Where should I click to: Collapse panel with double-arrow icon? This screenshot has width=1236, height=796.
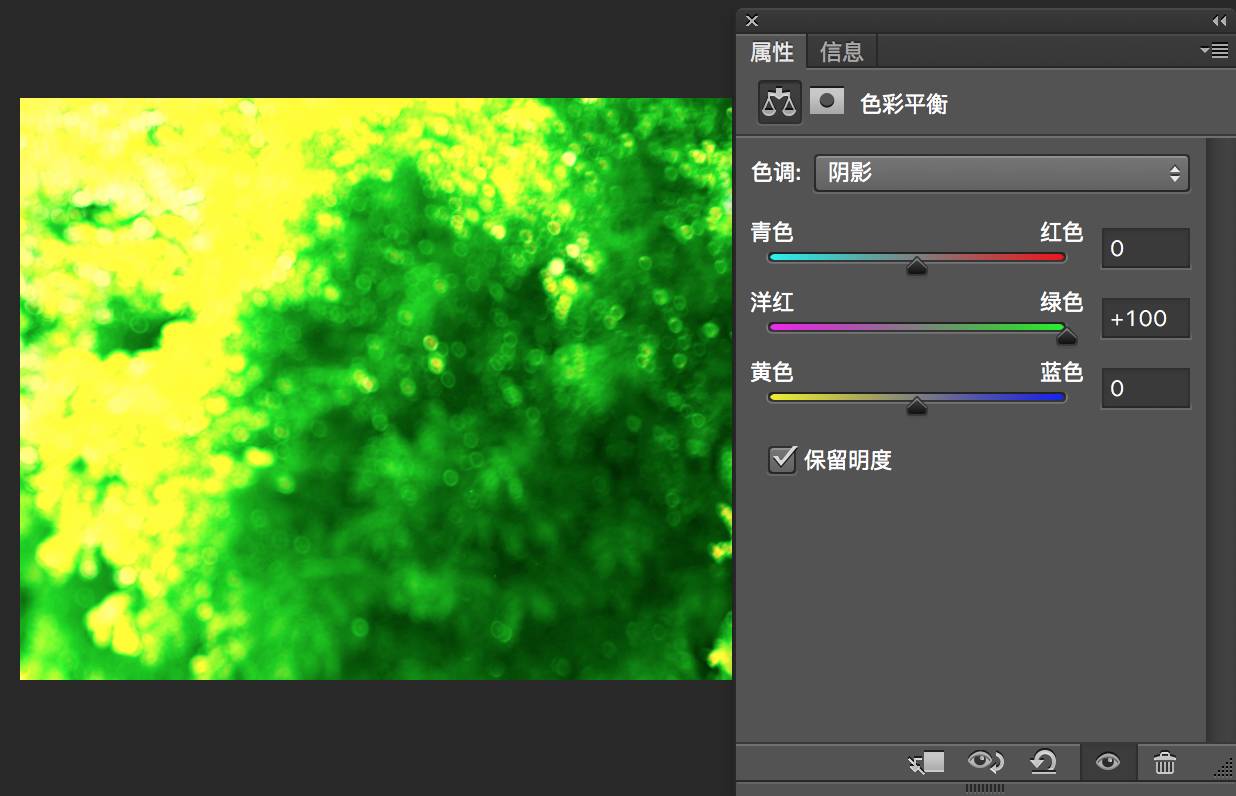(1219, 21)
